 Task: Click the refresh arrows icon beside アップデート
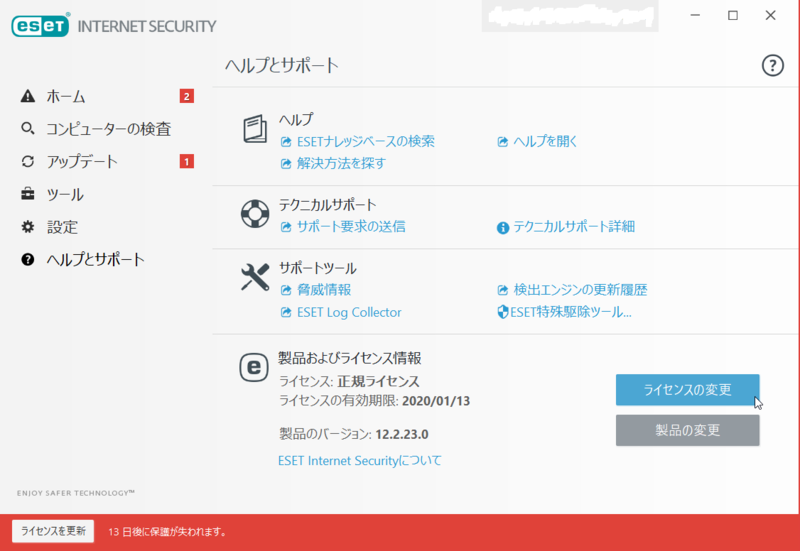28,162
